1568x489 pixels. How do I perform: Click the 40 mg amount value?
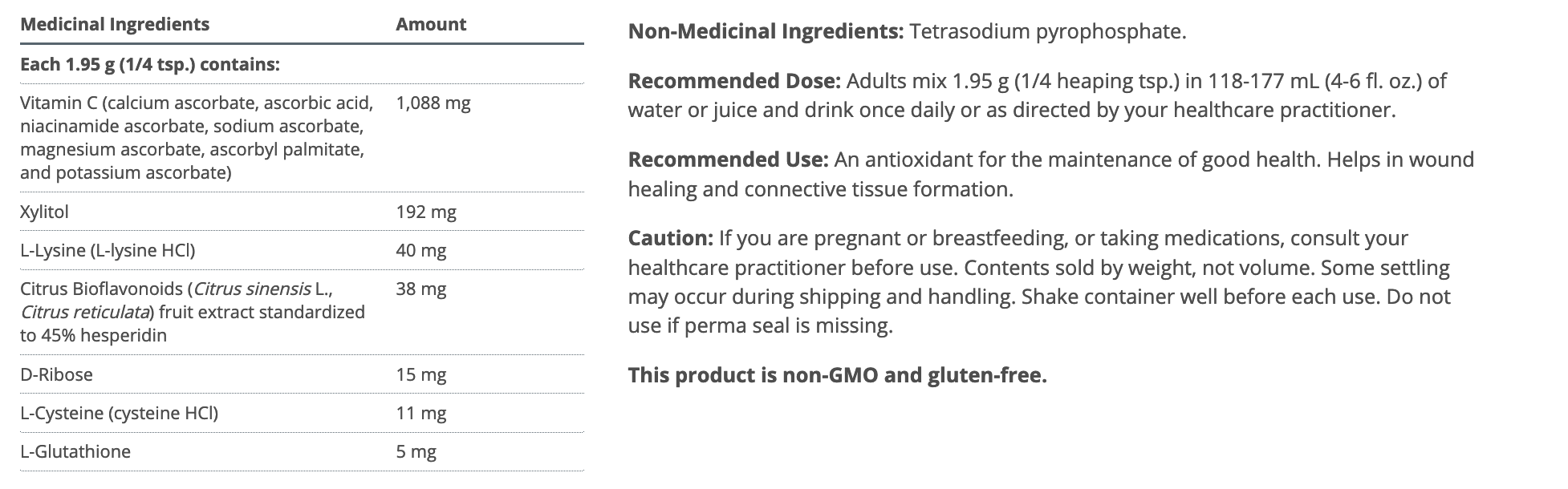point(420,251)
